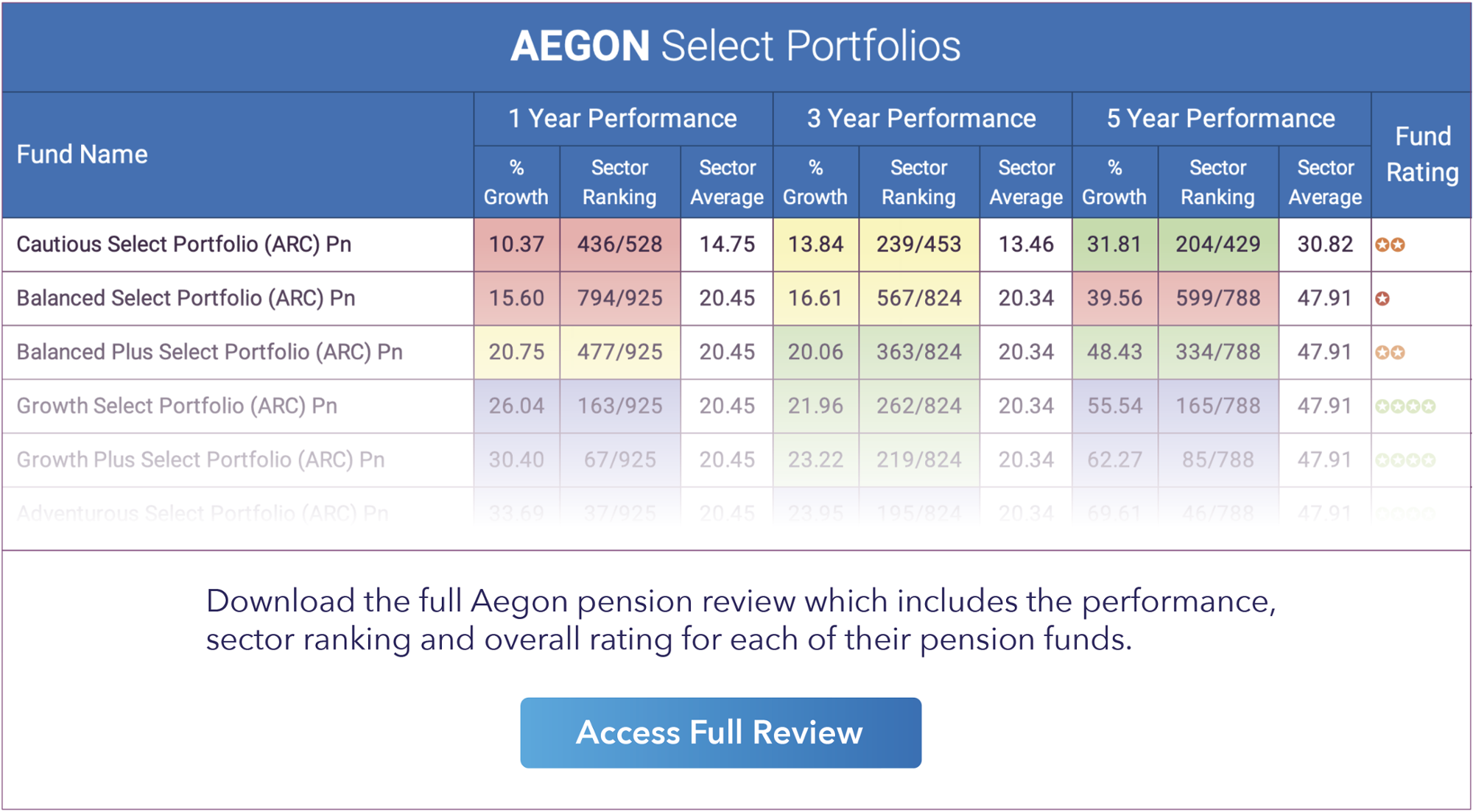The height and width of the screenshot is (812, 1473).
Task: Select the 3 Year Performance column header
Action: click(921, 119)
